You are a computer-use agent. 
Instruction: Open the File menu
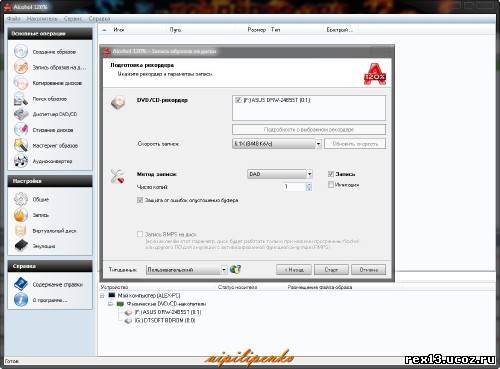[14, 19]
